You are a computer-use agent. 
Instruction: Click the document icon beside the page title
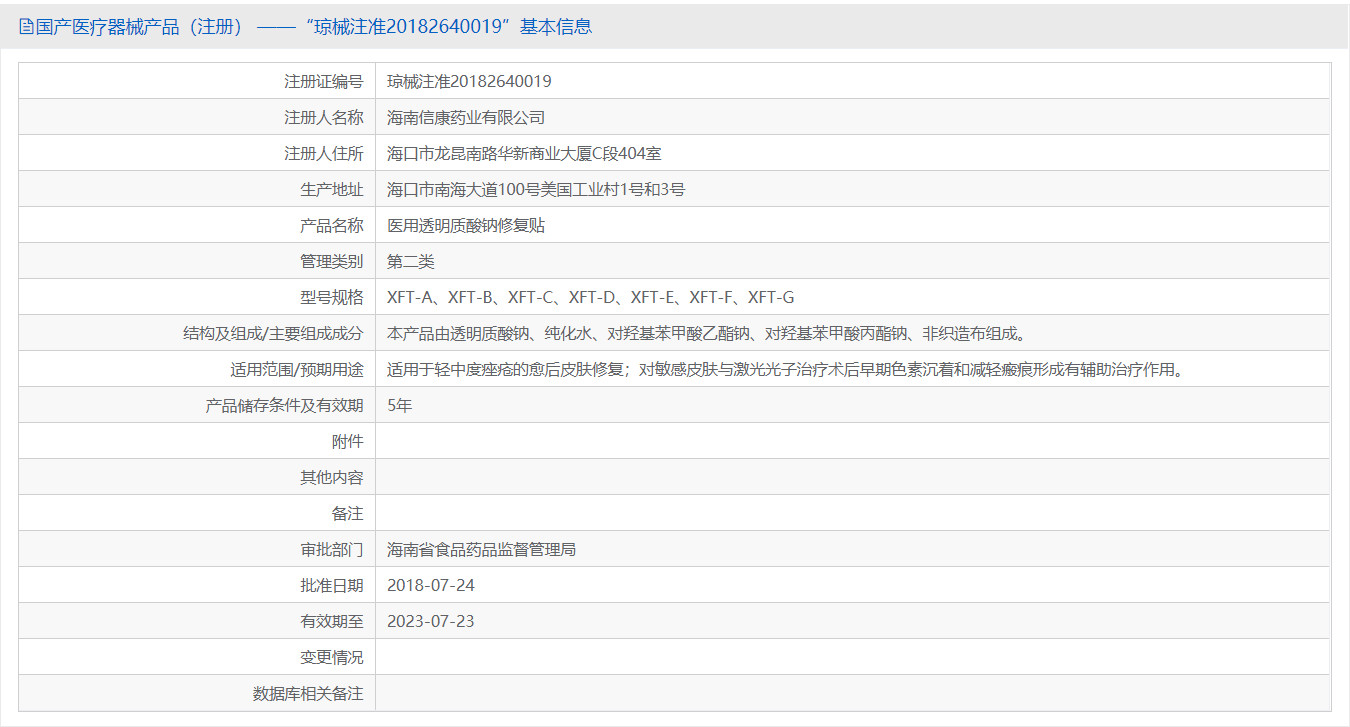[x=26, y=27]
